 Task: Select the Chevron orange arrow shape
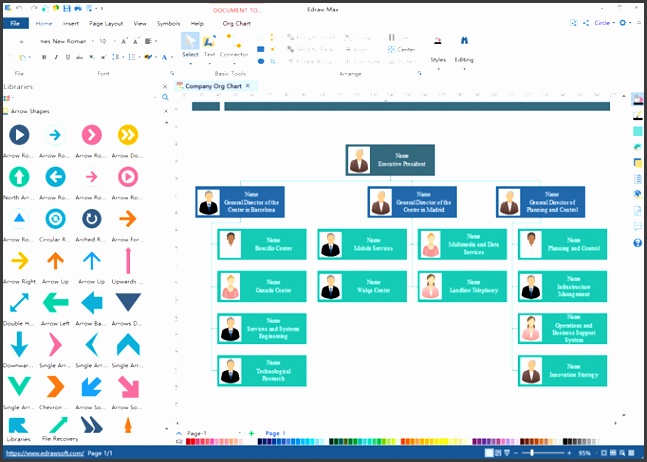(x=55, y=387)
